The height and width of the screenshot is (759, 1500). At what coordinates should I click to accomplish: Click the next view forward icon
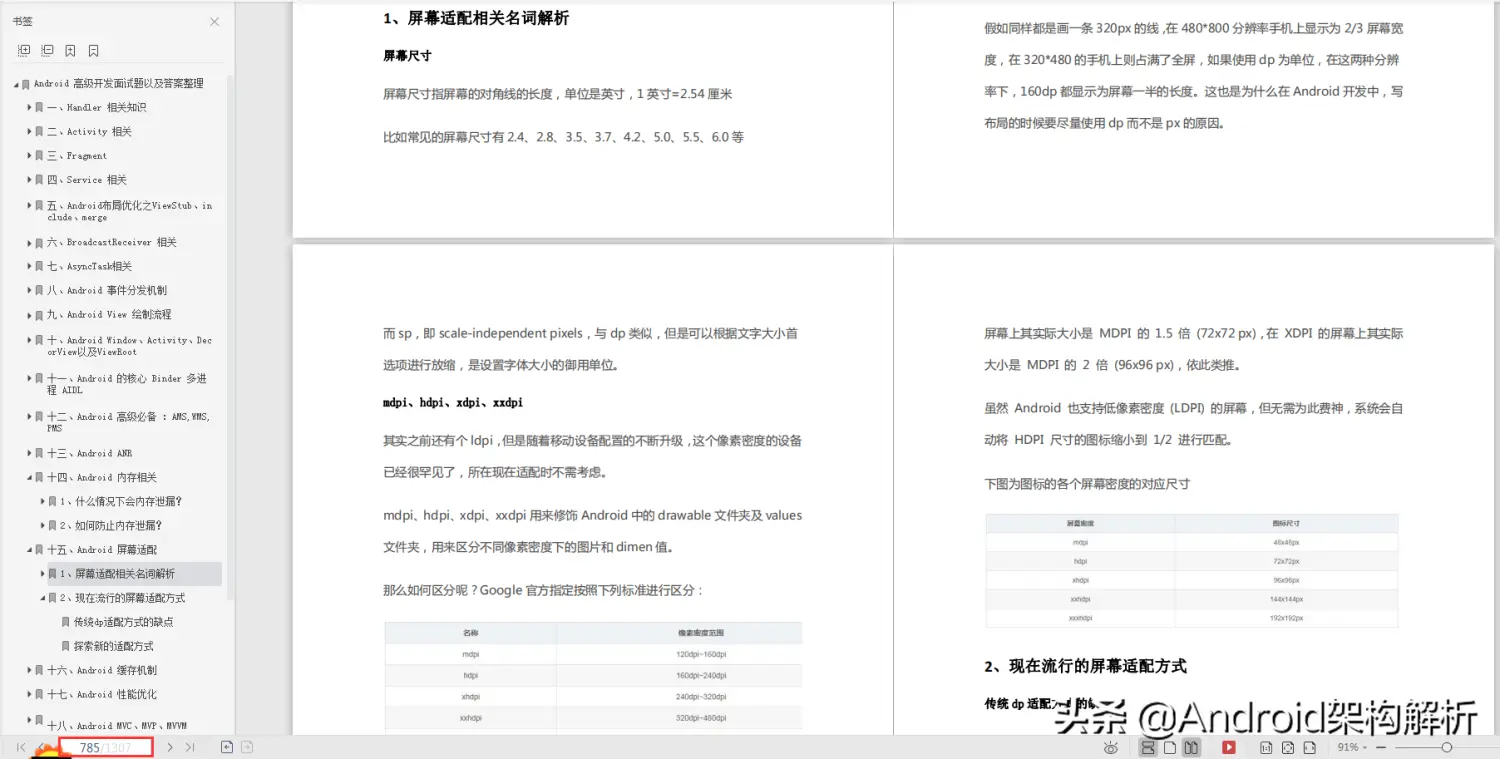(x=247, y=747)
